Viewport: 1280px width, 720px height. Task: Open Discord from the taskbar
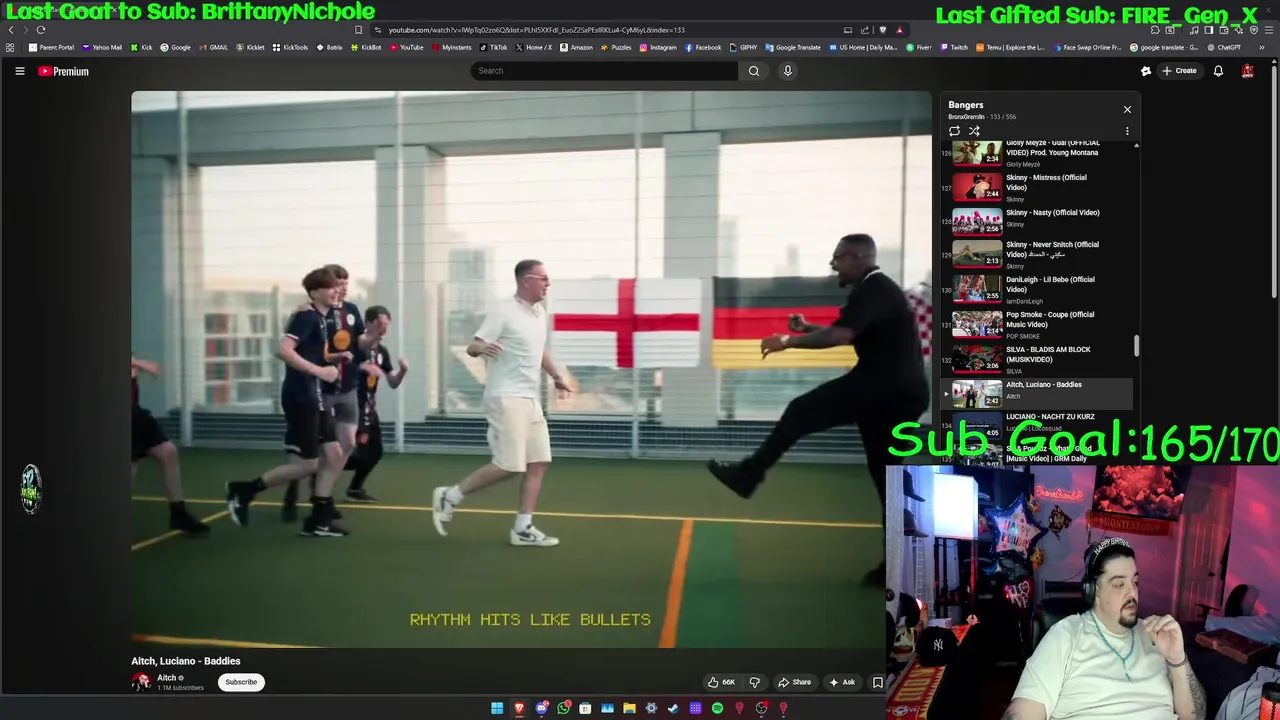pyautogui.click(x=541, y=709)
